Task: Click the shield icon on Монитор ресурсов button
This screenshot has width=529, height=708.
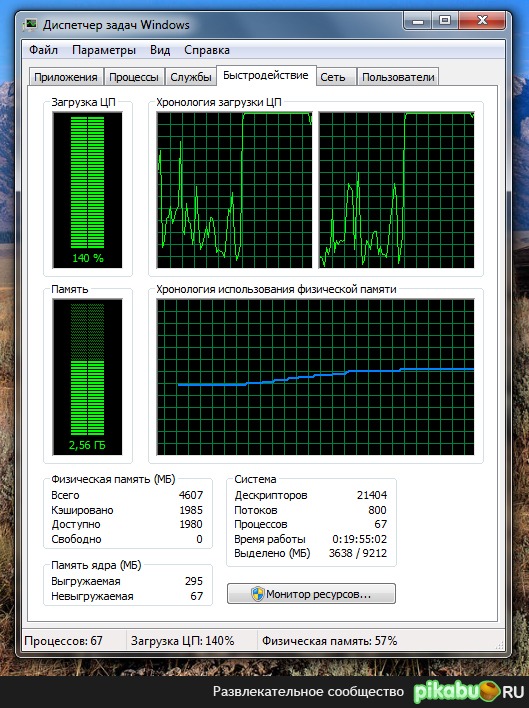Action: pyautogui.click(x=257, y=594)
